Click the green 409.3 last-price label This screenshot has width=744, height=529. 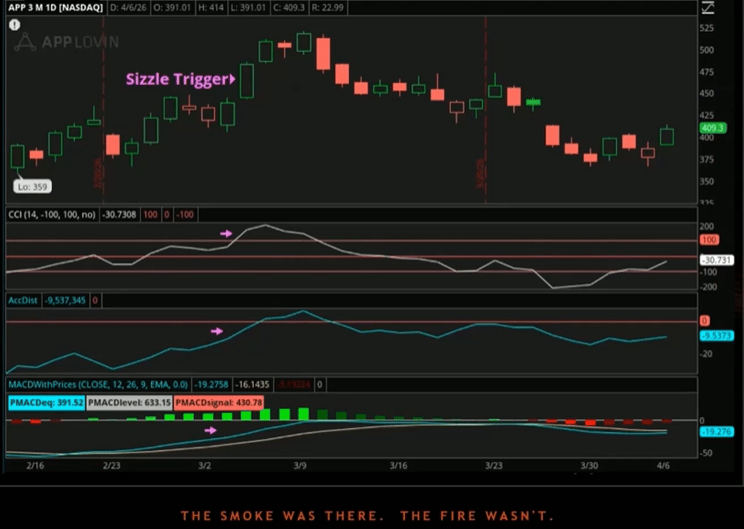(713, 128)
